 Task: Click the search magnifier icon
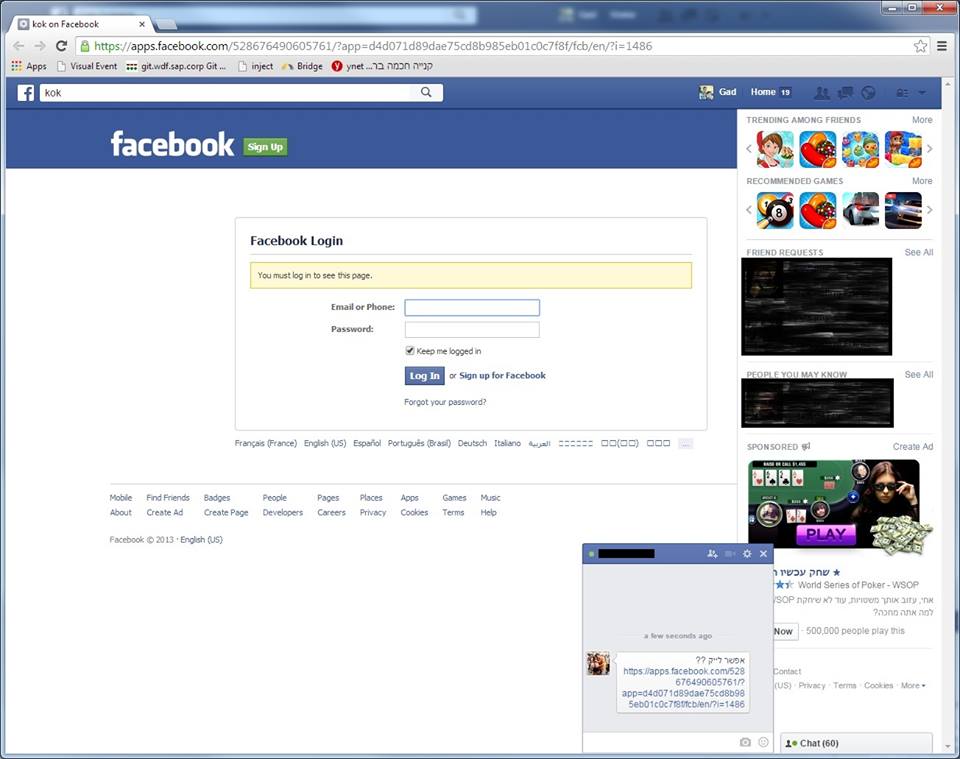426,92
